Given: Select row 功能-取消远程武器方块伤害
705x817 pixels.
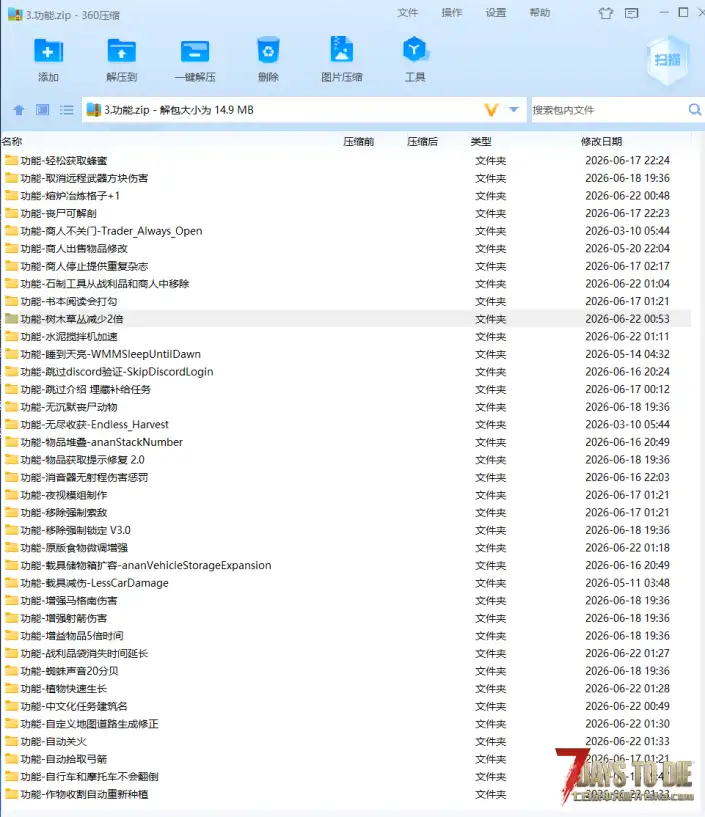Looking at the screenshot, I should pos(347,178).
